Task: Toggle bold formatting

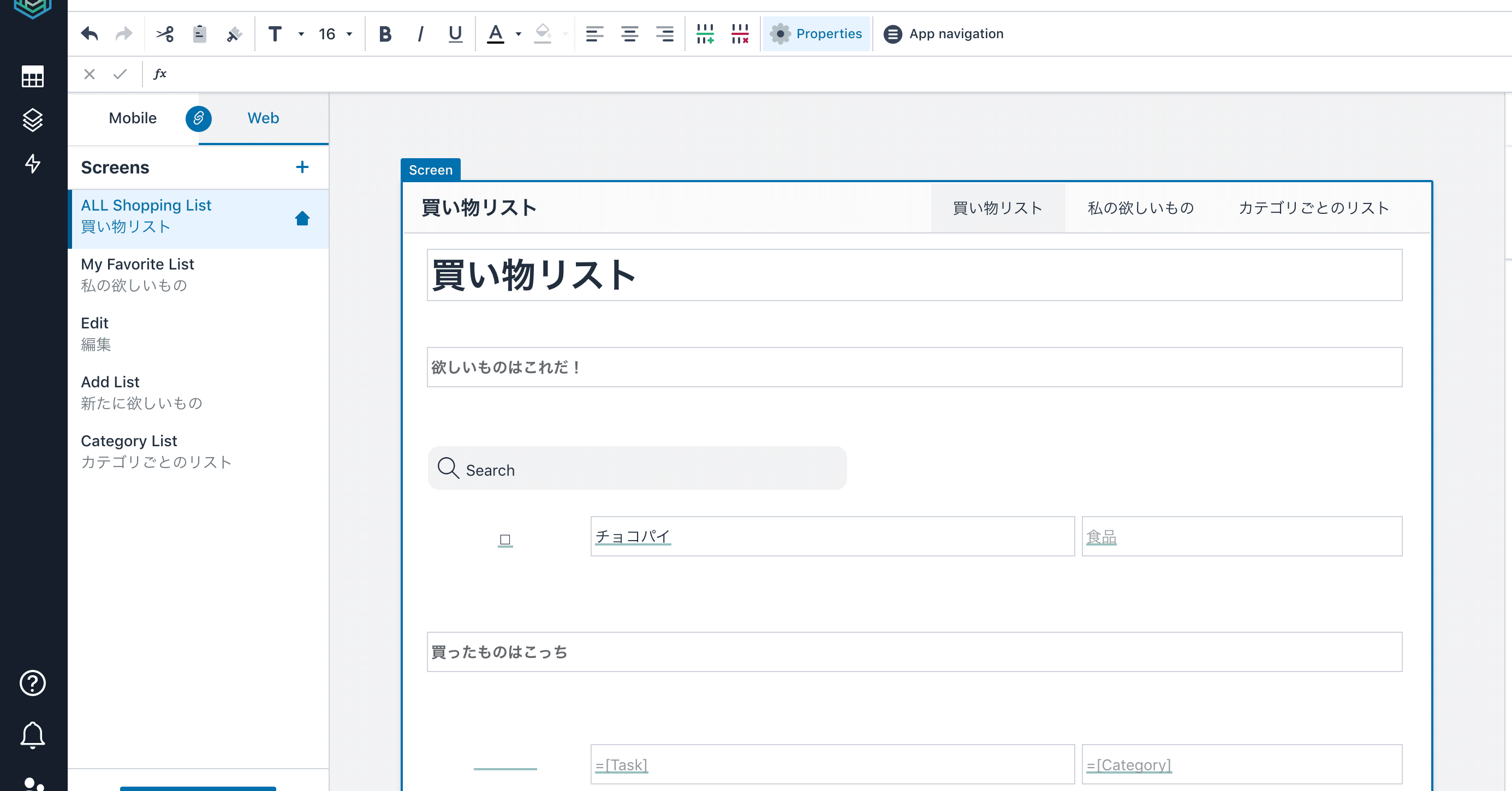Action: (x=385, y=34)
